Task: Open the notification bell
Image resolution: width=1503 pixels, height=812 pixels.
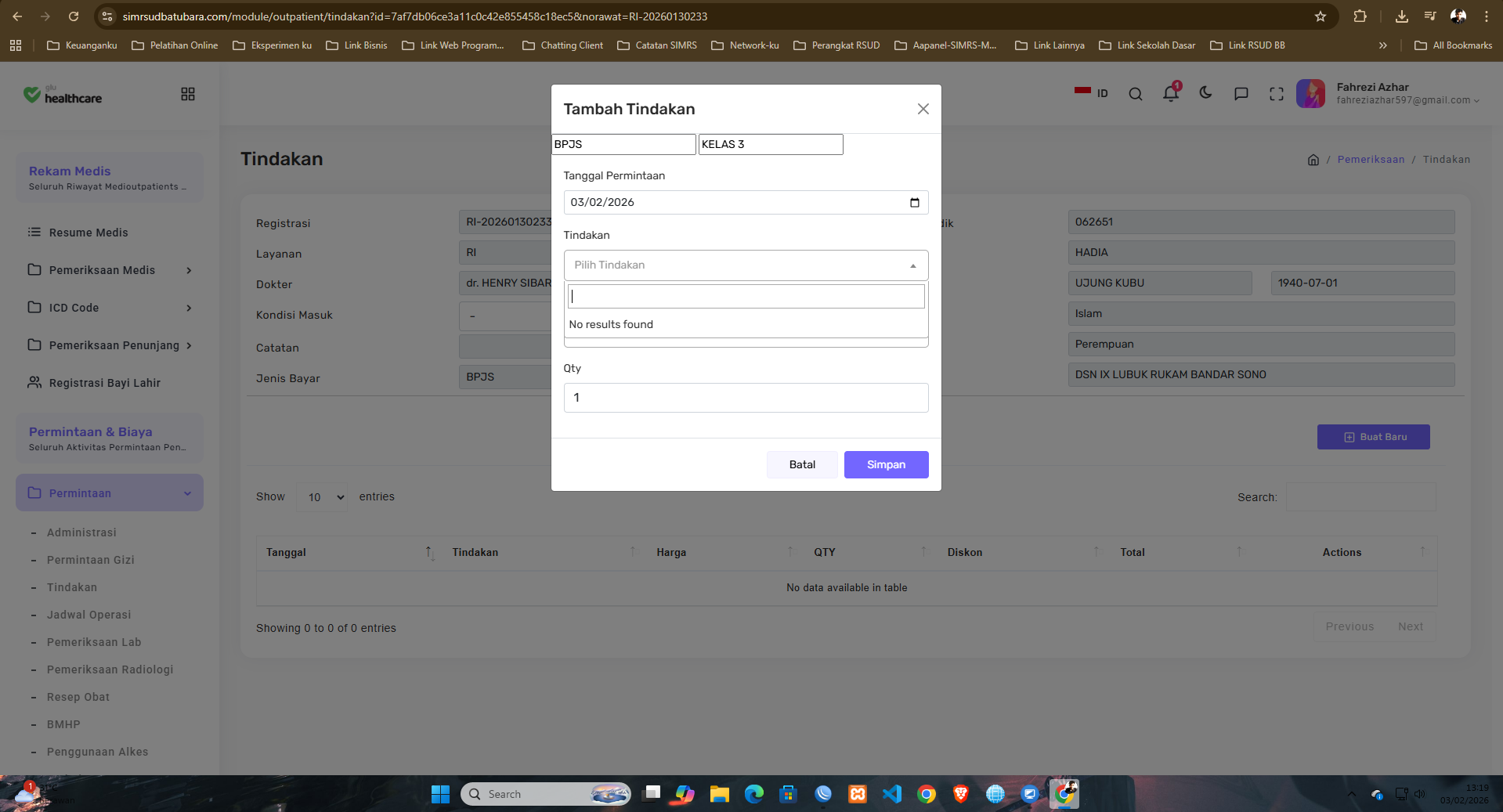Action: coord(1170,94)
